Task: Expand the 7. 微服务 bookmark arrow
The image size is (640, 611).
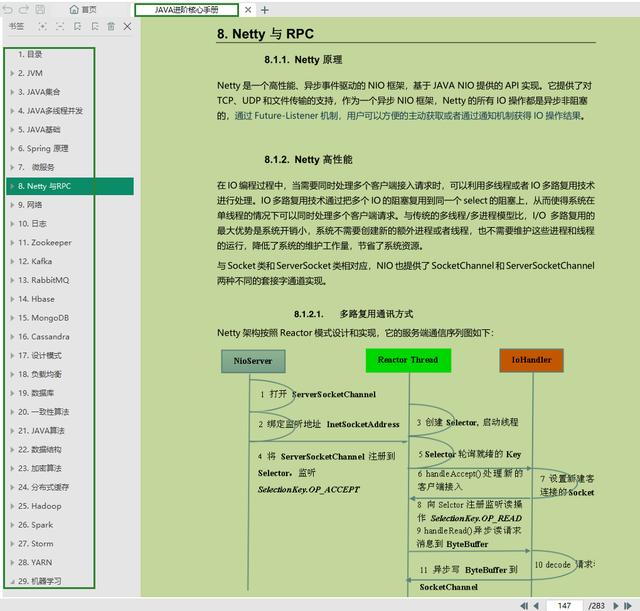Action: (x=12, y=167)
